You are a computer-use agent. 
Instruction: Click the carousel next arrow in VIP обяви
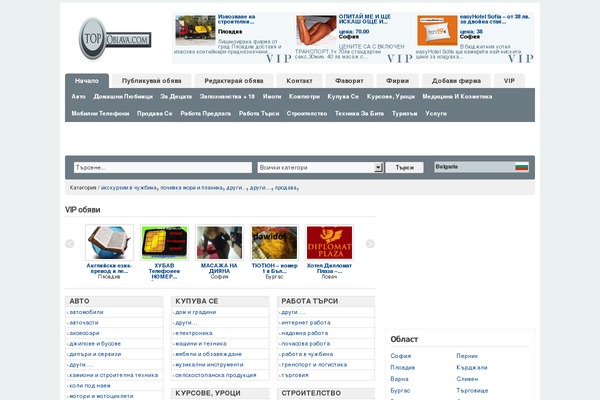point(370,243)
